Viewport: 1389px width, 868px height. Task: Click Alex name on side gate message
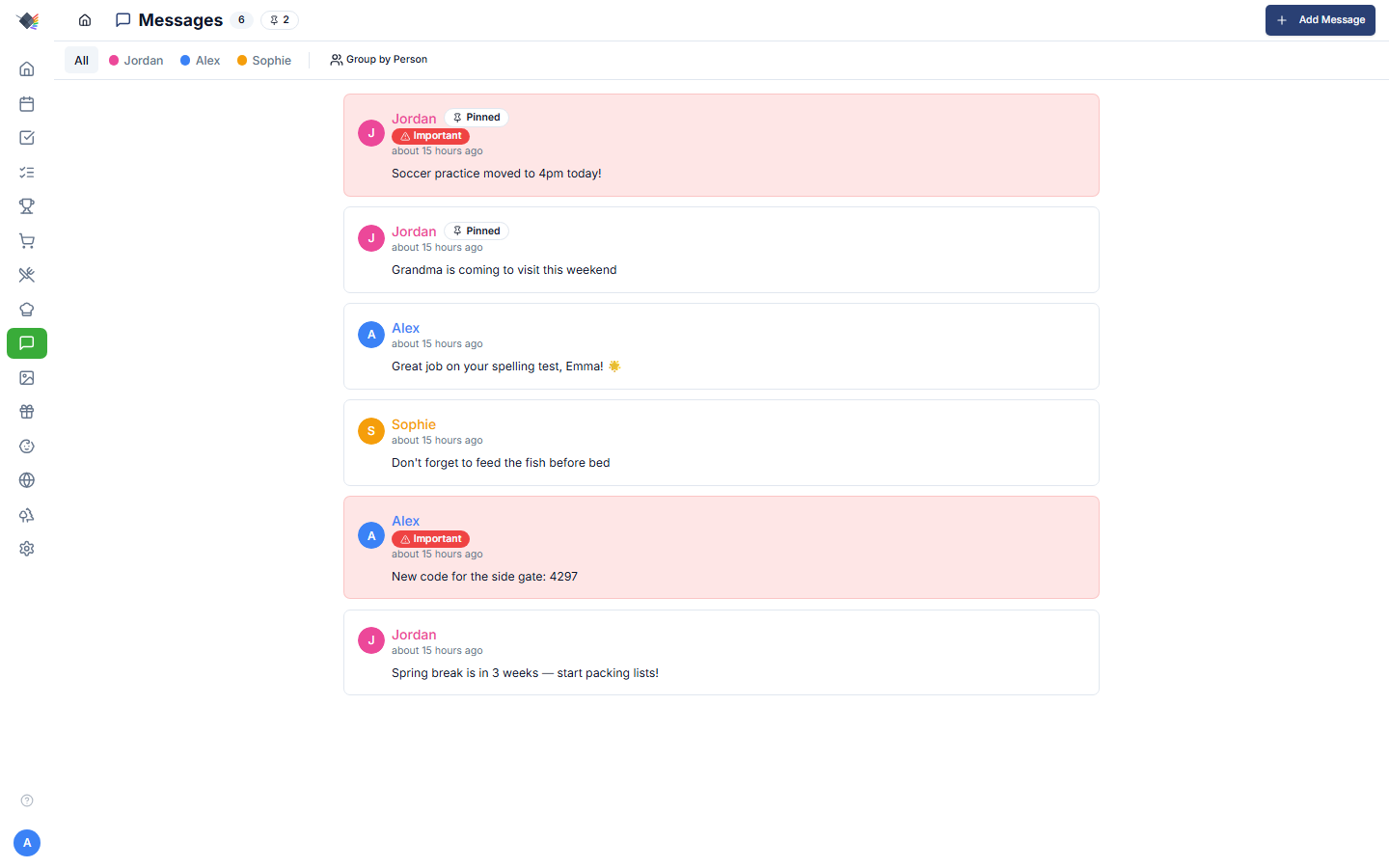(x=405, y=521)
